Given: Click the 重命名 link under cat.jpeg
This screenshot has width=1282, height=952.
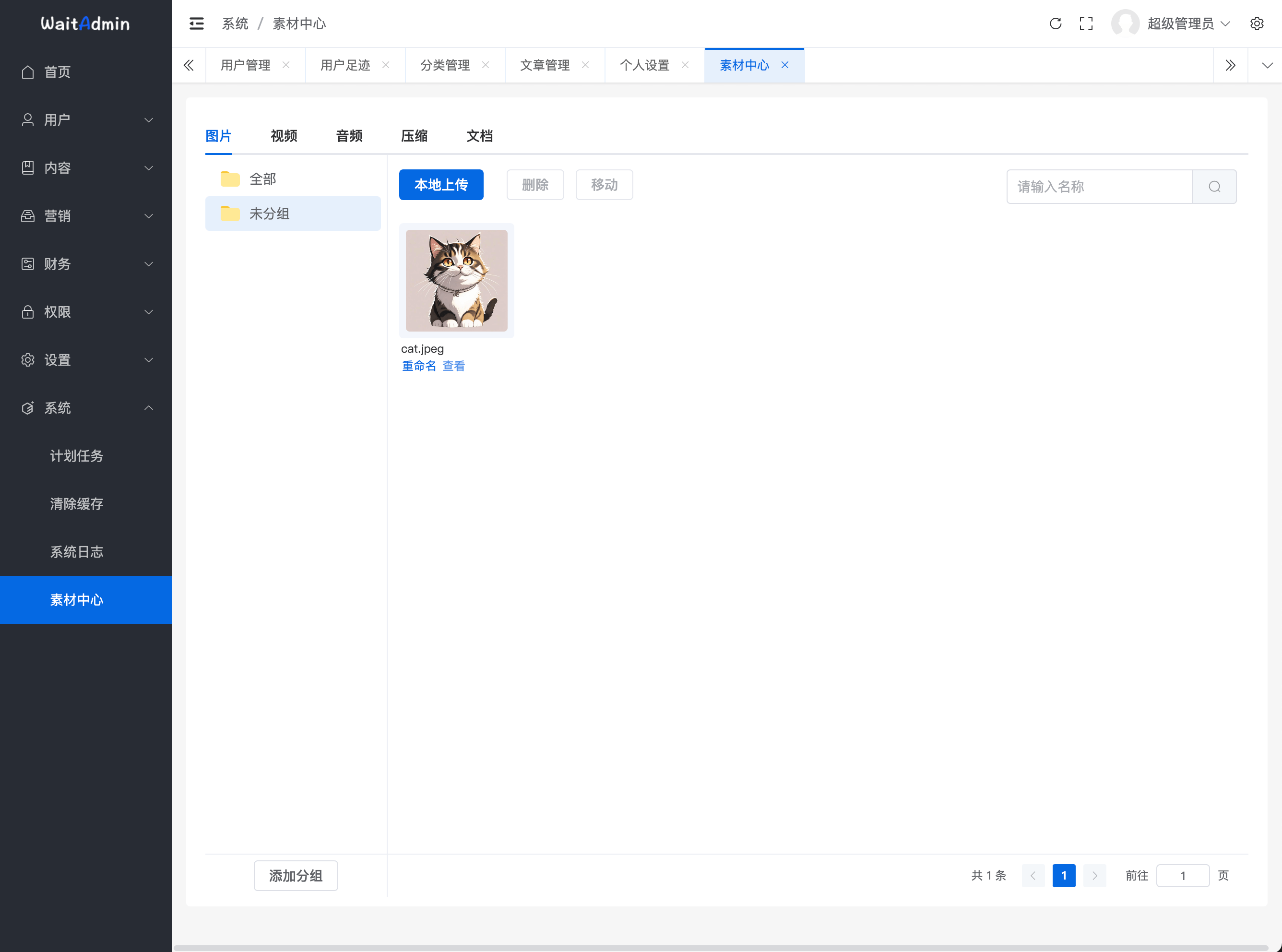Looking at the screenshot, I should (x=419, y=366).
